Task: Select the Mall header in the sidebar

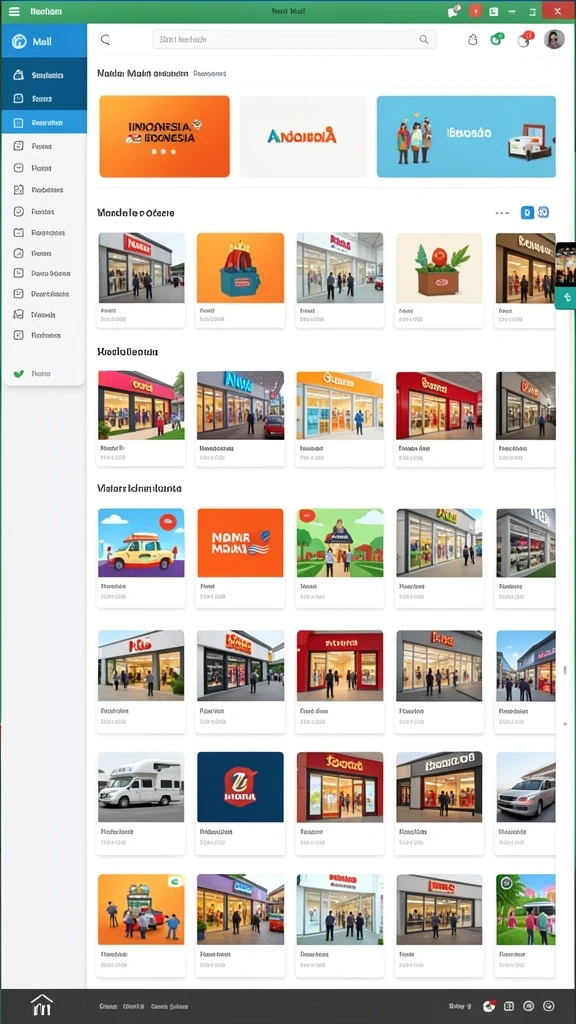Action: [44, 41]
